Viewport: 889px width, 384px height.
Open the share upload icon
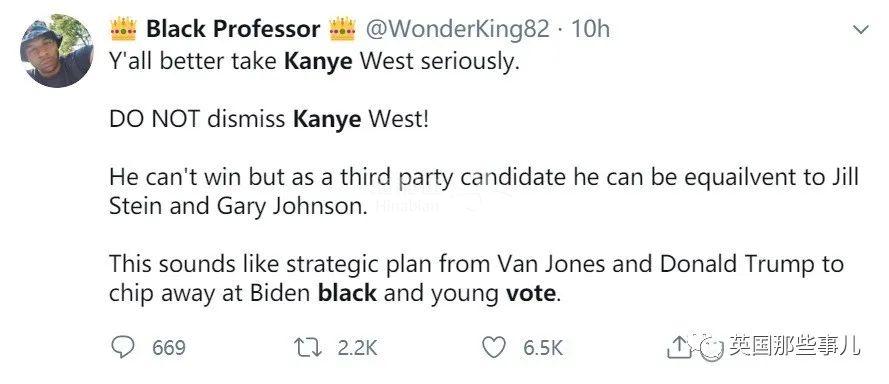click(x=677, y=347)
